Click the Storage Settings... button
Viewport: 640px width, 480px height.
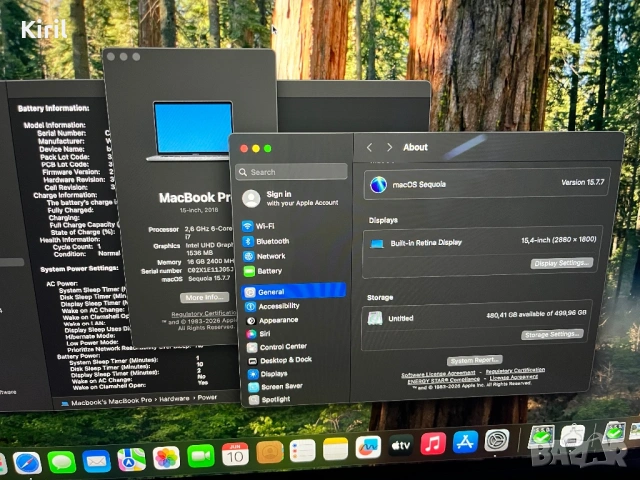[x=552, y=334]
